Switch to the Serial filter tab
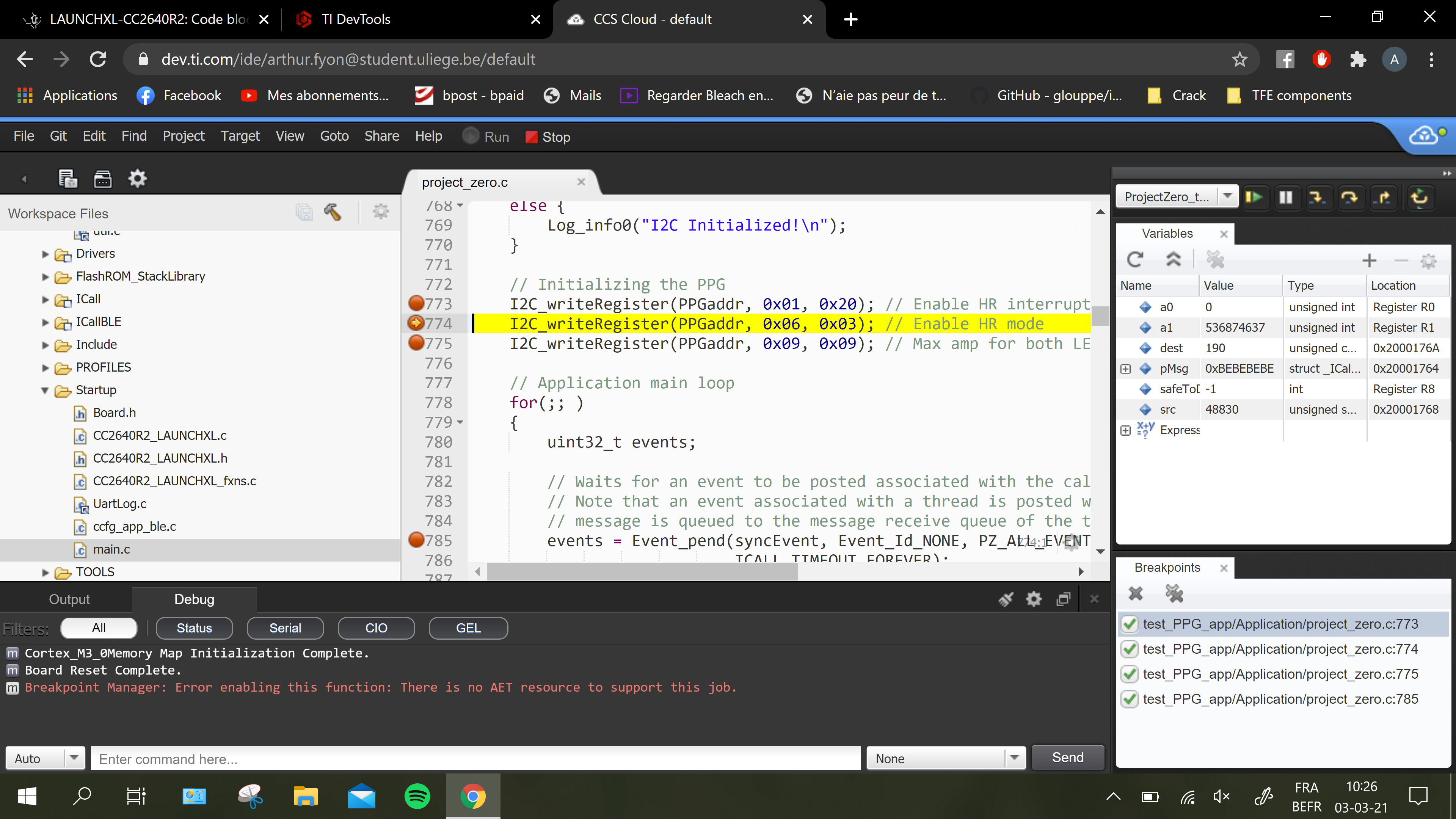 (285, 628)
